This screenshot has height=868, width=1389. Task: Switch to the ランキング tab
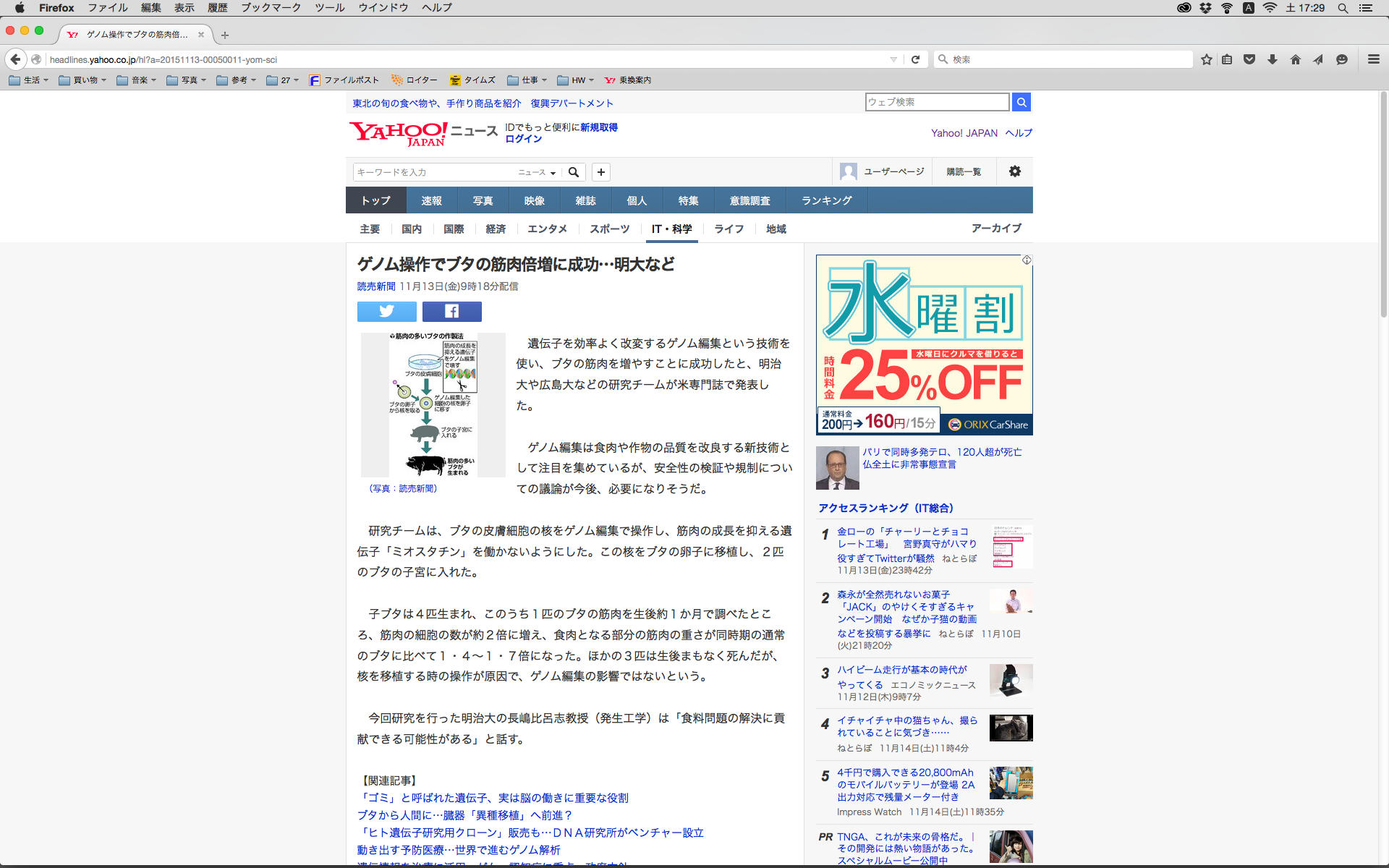tap(826, 200)
